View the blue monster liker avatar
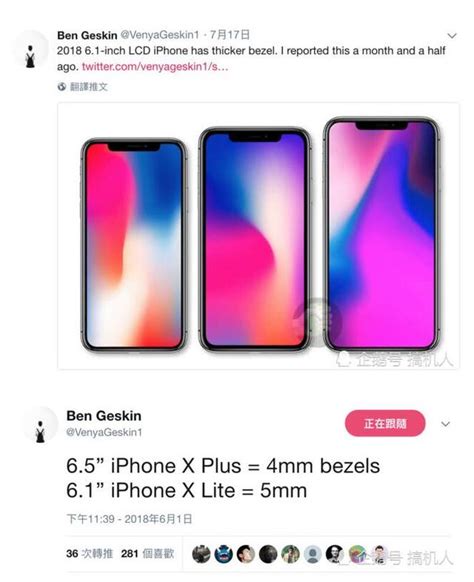Screen dimensions: 474x582 [223, 554]
